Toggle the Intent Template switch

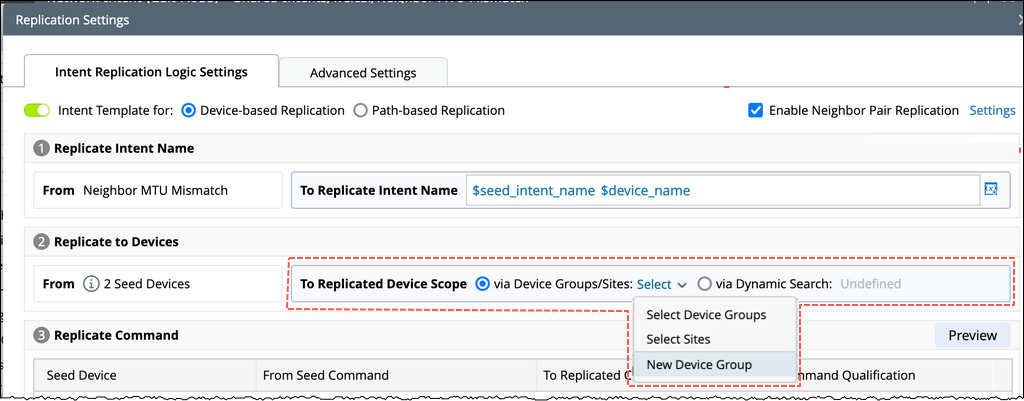pyautogui.click(x=37, y=110)
